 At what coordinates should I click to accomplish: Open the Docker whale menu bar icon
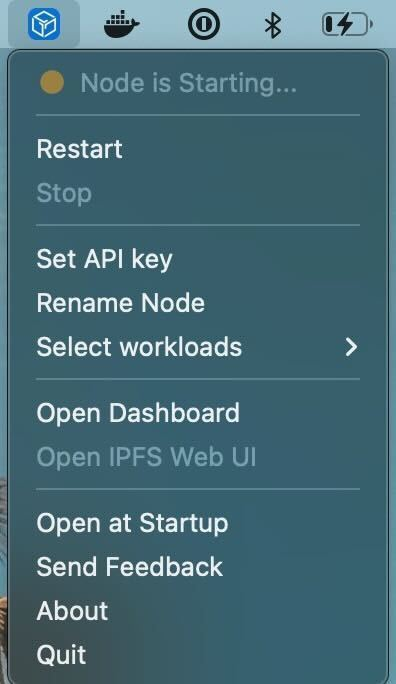click(x=122, y=24)
